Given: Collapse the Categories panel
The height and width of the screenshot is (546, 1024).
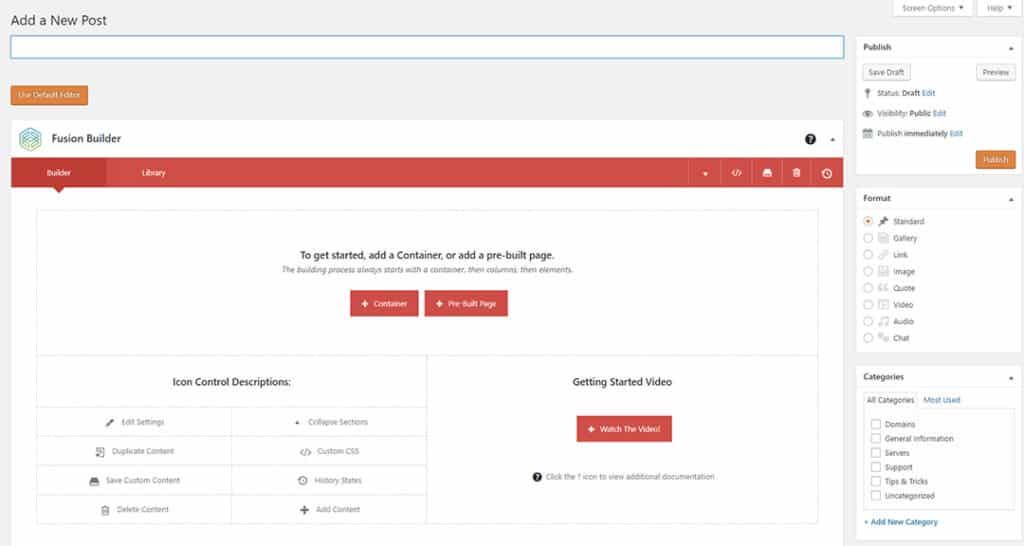Looking at the screenshot, I should [x=1011, y=378].
